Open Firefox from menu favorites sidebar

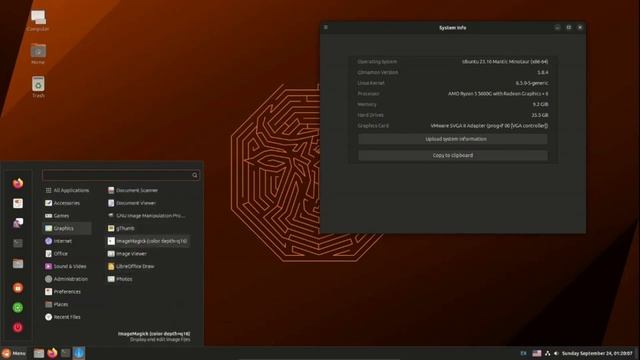(x=18, y=183)
